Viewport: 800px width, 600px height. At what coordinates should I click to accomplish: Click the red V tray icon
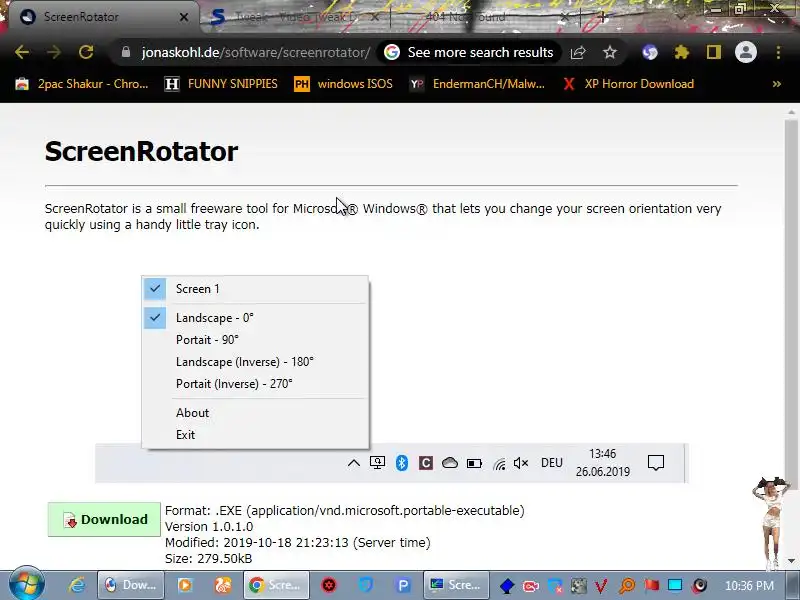coord(601,586)
